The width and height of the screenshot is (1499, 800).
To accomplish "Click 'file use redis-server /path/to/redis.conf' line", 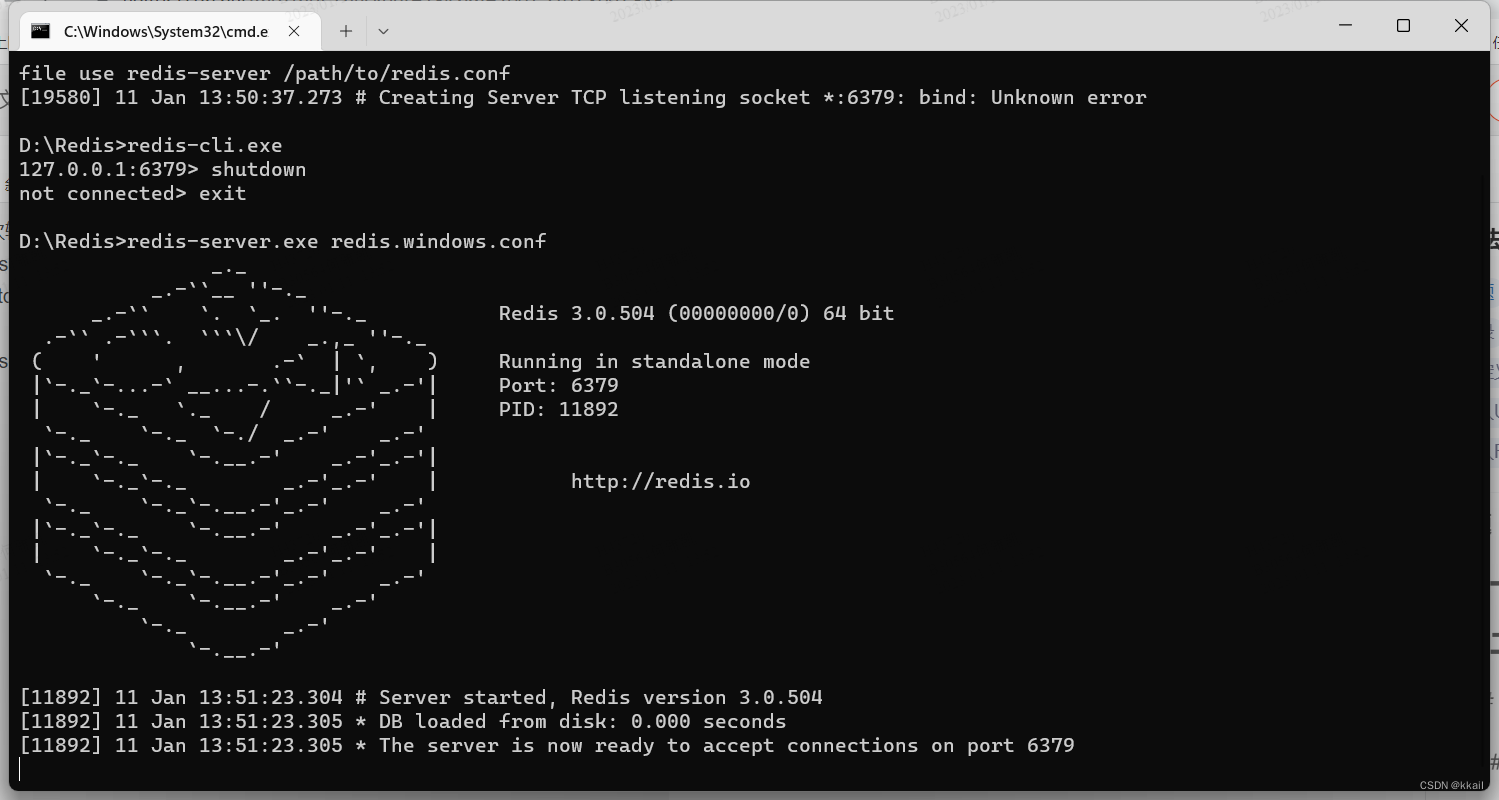I will [x=265, y=74].
